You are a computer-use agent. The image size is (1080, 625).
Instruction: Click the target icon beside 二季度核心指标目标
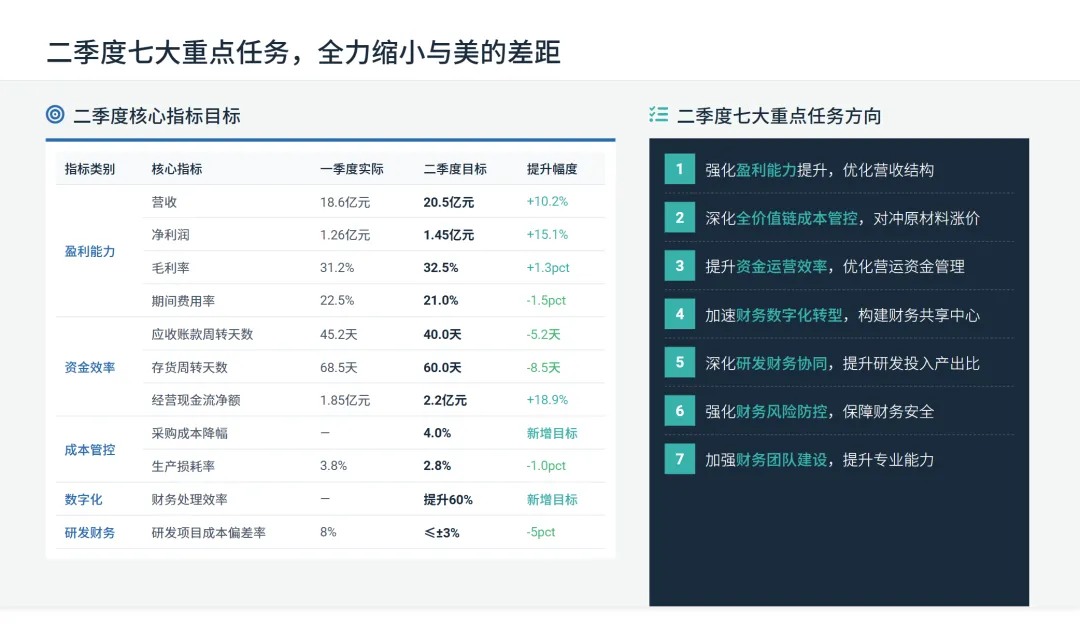click(x=55, y=114)
